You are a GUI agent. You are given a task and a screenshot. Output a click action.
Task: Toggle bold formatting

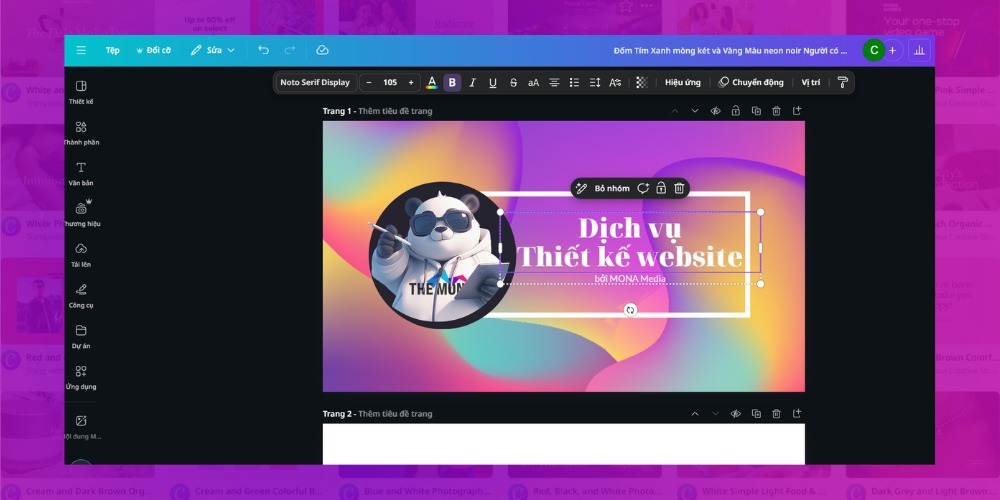[452, 82]
